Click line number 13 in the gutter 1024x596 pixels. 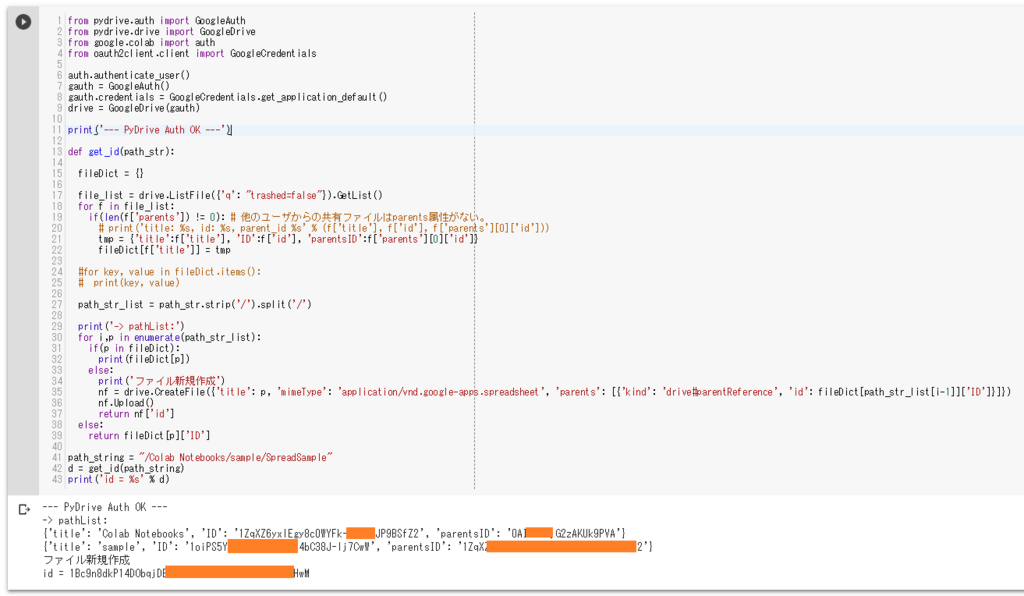click(x=57, y=151)
